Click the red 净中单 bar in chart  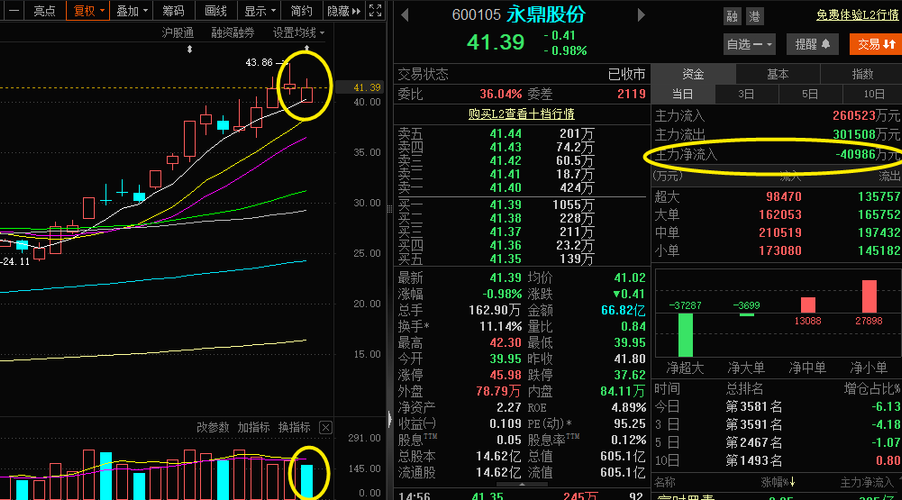[x=808, y=304]
